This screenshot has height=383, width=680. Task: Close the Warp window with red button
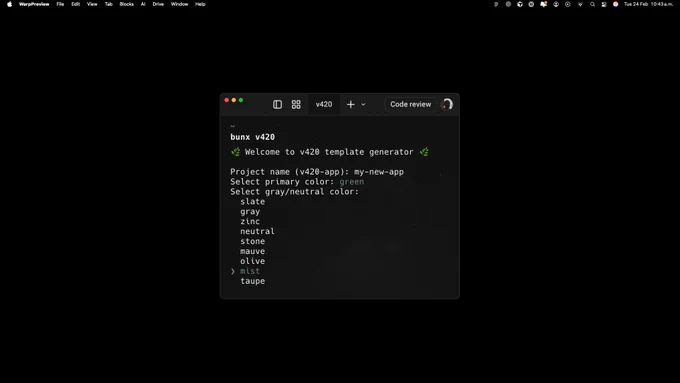pos(226,100)
